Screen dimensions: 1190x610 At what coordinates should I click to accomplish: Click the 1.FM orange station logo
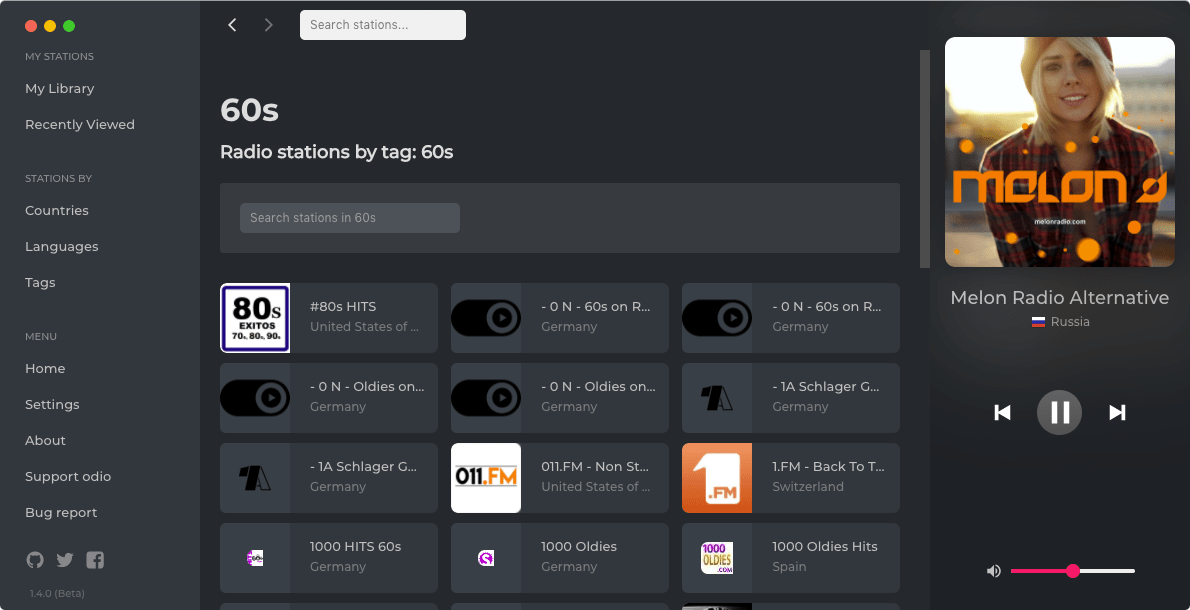click(717, 478)
